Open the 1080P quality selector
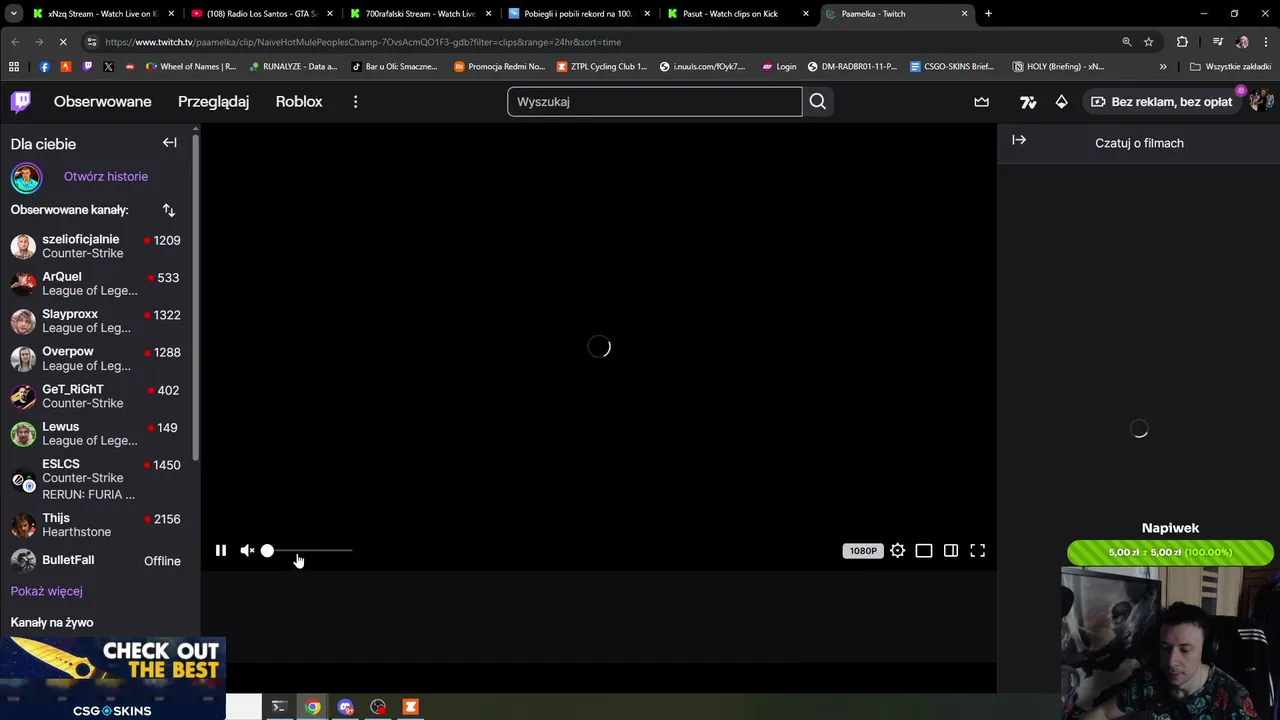This screenshot has width=1280, height=720. pos(862,551)
